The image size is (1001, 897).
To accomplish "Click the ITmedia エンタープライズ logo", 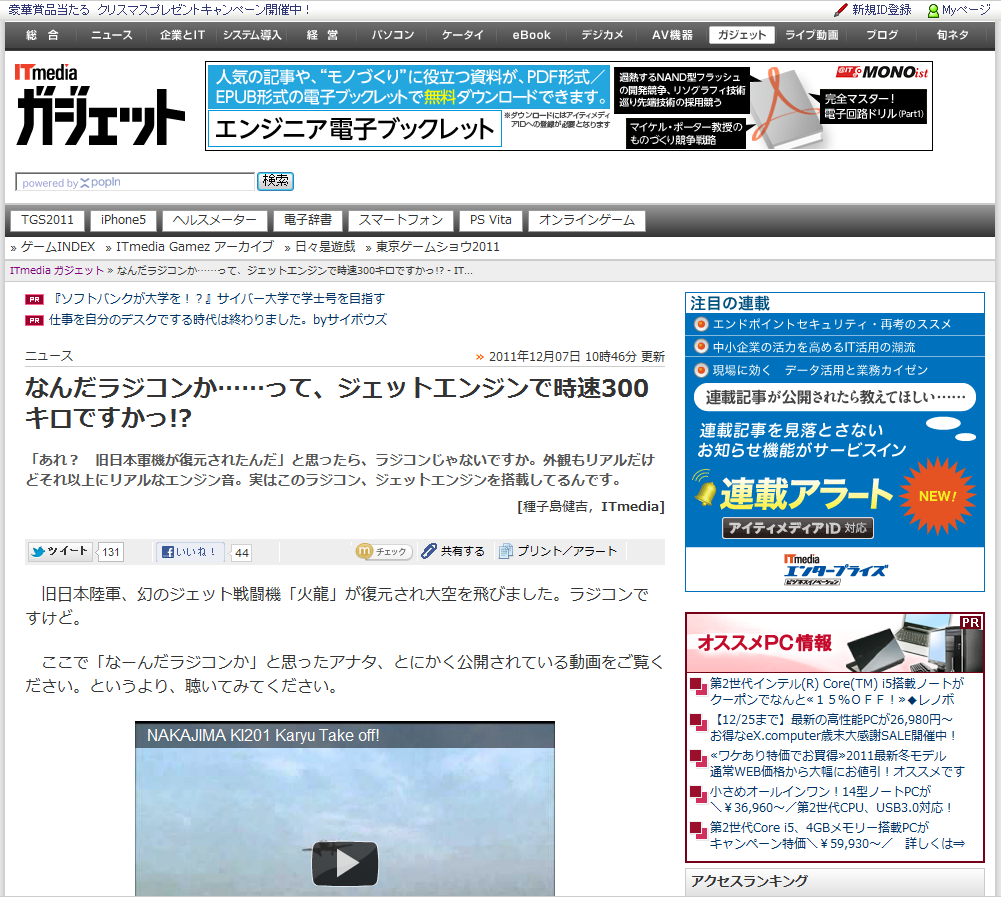I will [834, 569].
